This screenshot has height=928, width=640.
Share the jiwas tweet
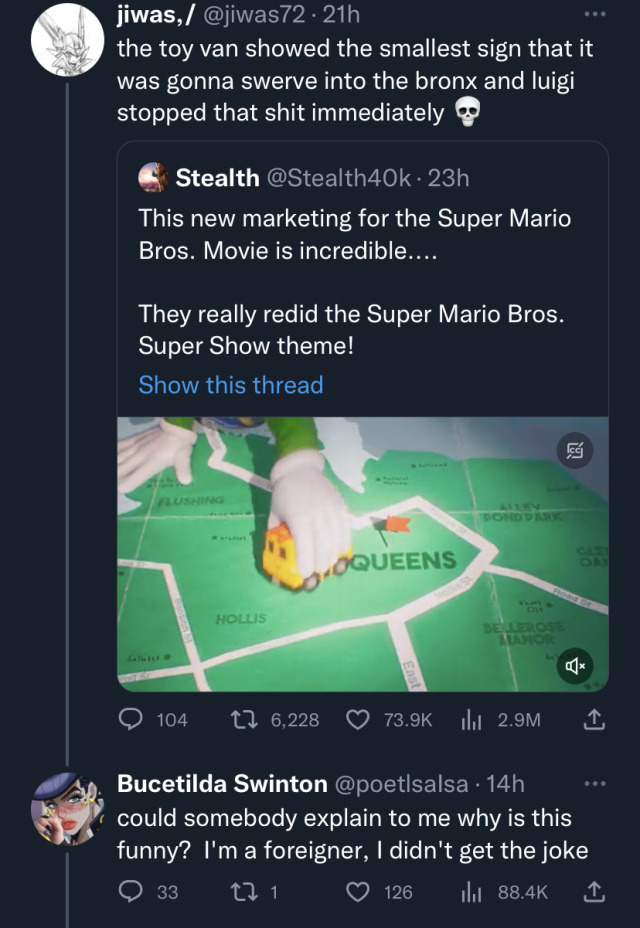(593, 718)
